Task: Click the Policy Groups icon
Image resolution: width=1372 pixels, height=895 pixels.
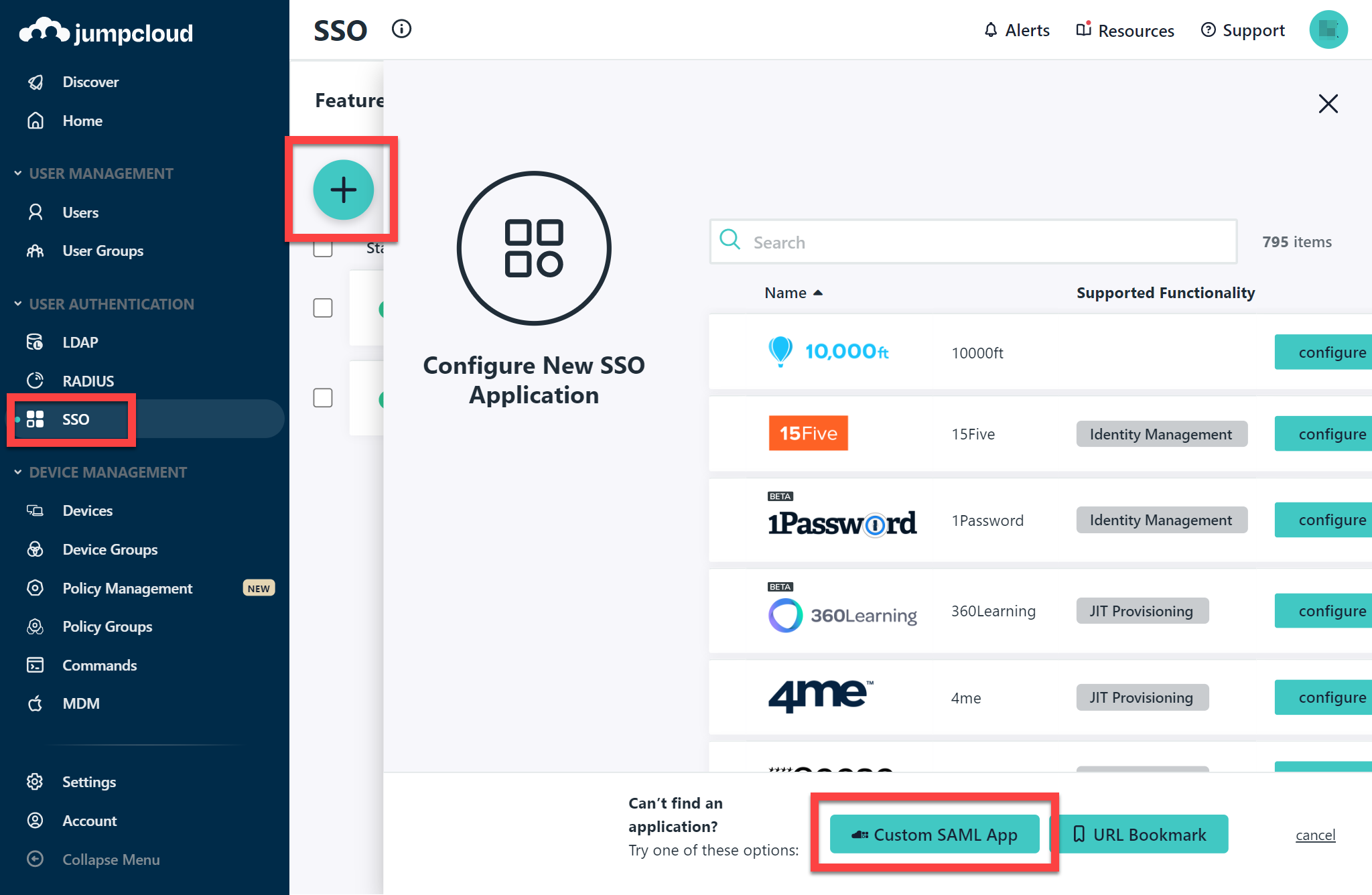Action: click(36, 626)
